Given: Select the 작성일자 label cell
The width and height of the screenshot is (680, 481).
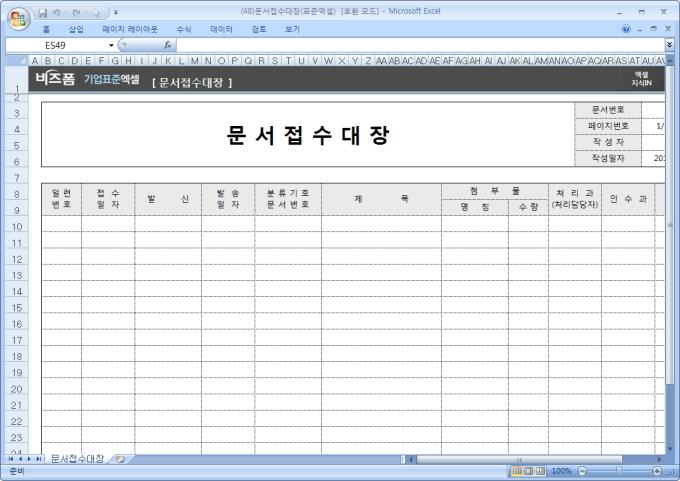Looking at the screenshot, I should 608,158.
